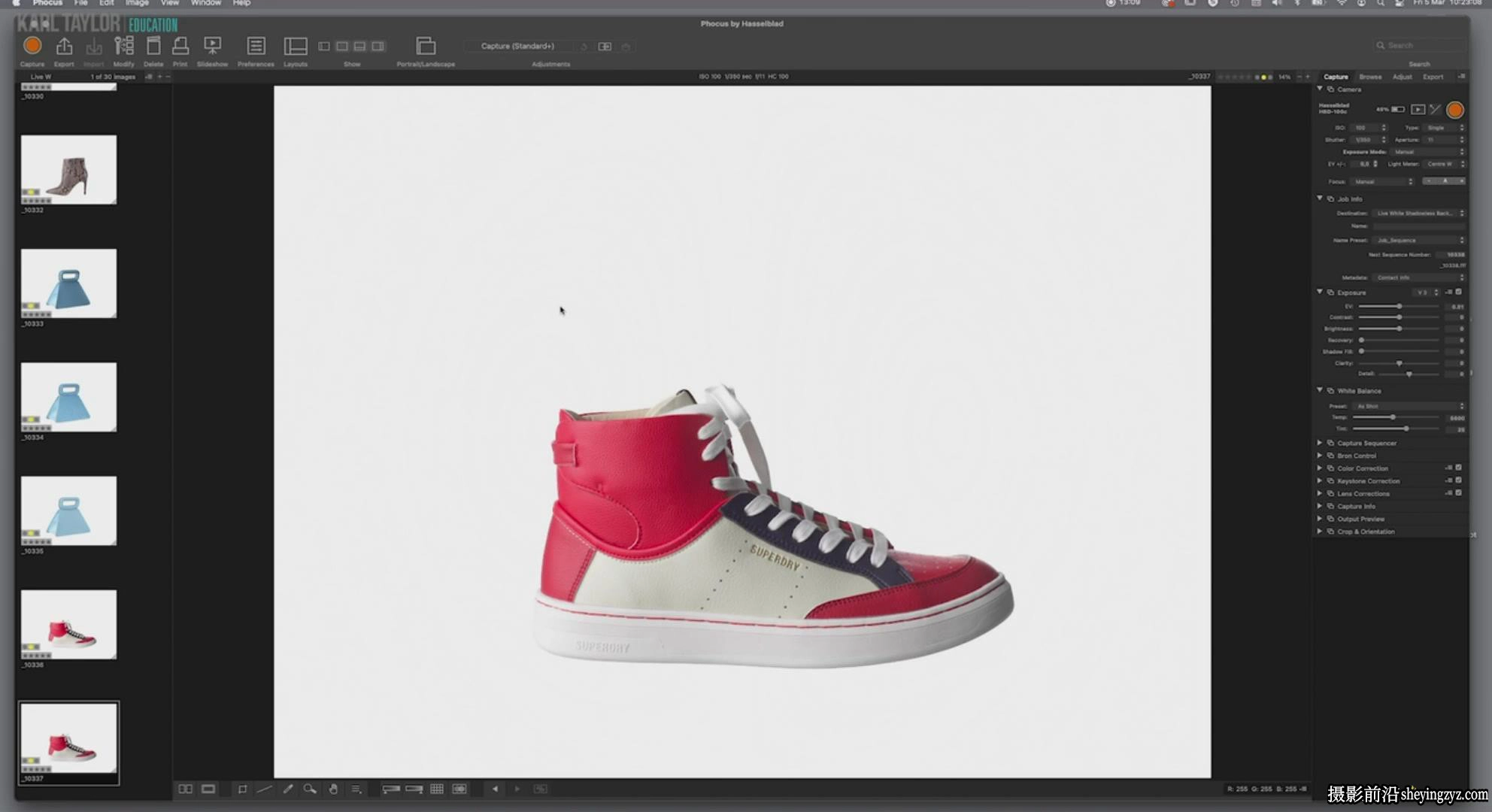Select the brown boot thumbnail _10332
Image resolution: width=1492 pixels, height=812 pixels.
click(x=68, y=170)
